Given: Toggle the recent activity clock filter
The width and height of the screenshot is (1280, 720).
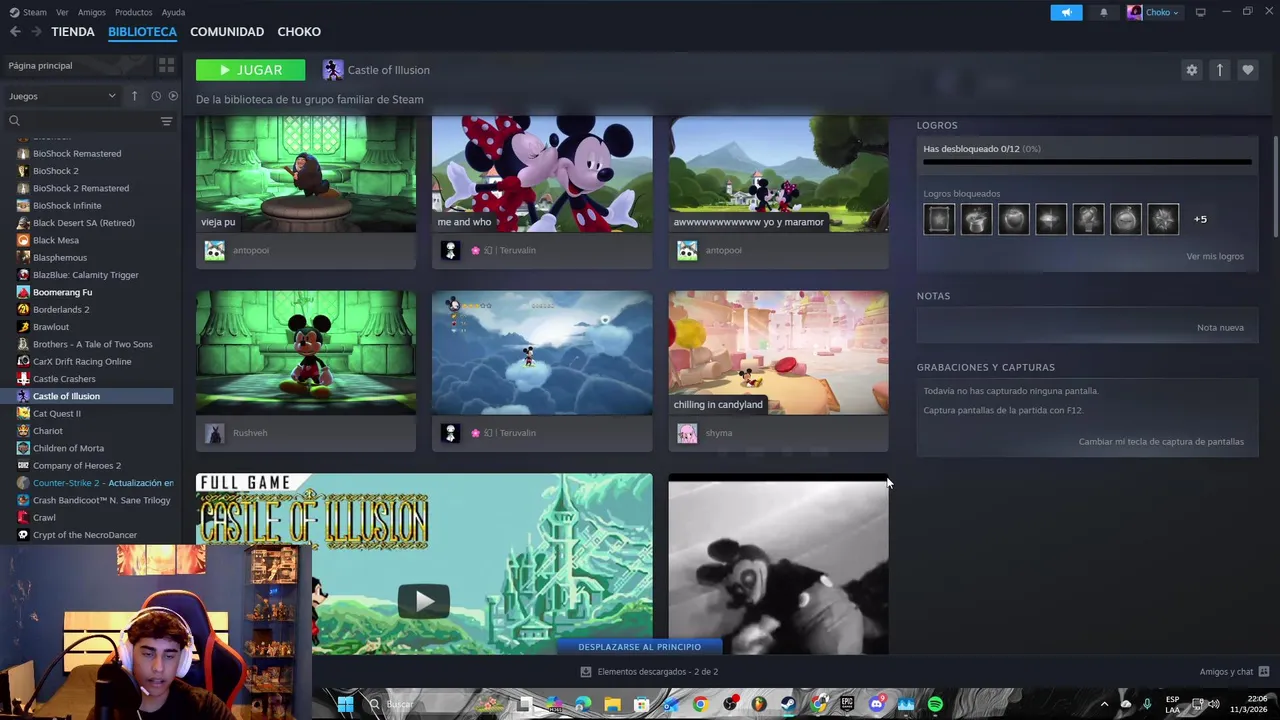Looking at the screenshot, I should coord(156,96).
